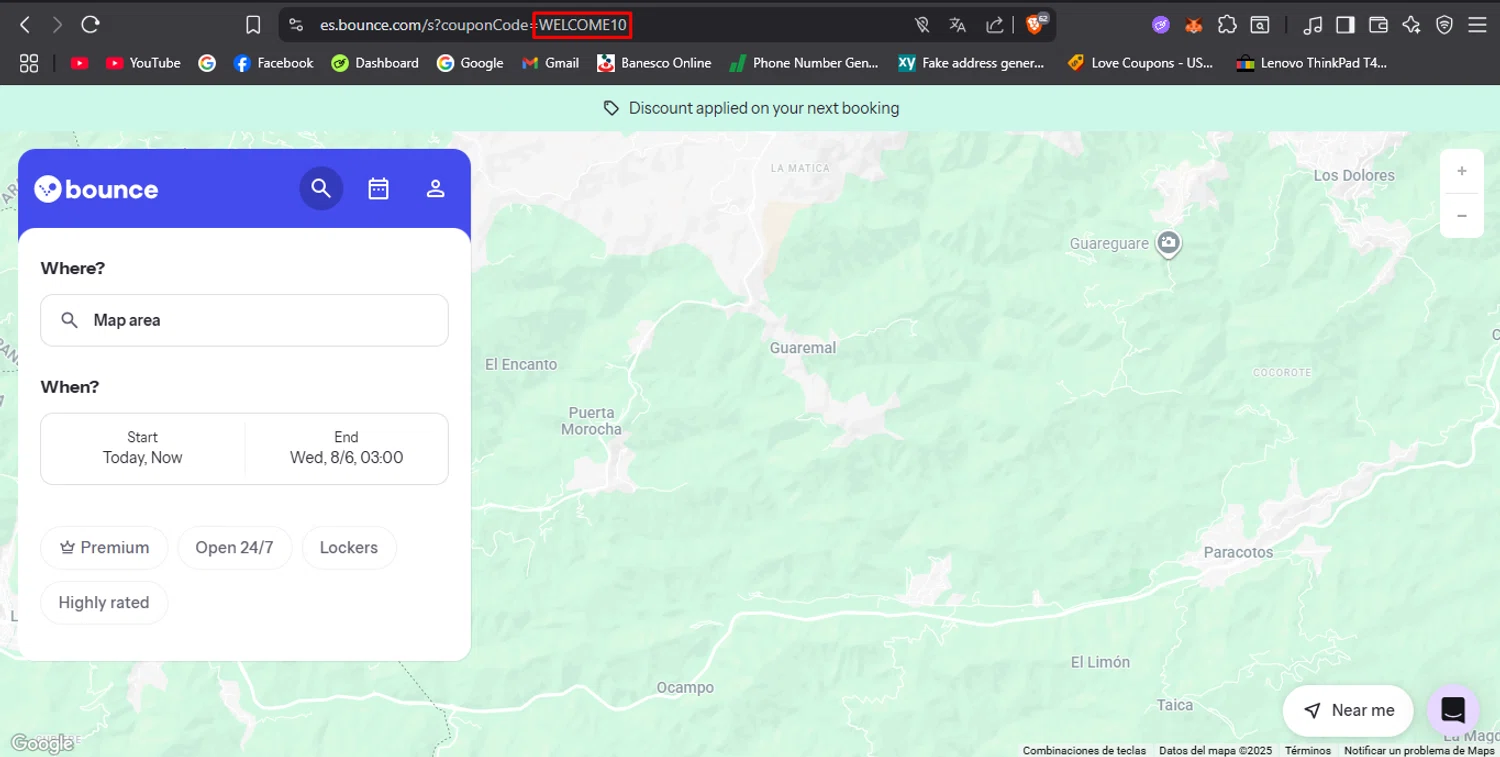Image resolution: width=1500 pixels, height=757 pixels.
Task: Bookmark this page
Action: (x=253, y=25)
